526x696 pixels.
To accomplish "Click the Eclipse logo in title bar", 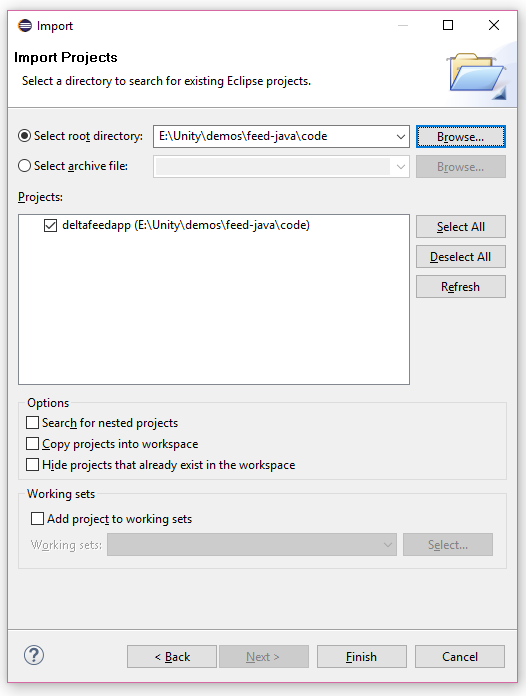I will tap(25, 26).
